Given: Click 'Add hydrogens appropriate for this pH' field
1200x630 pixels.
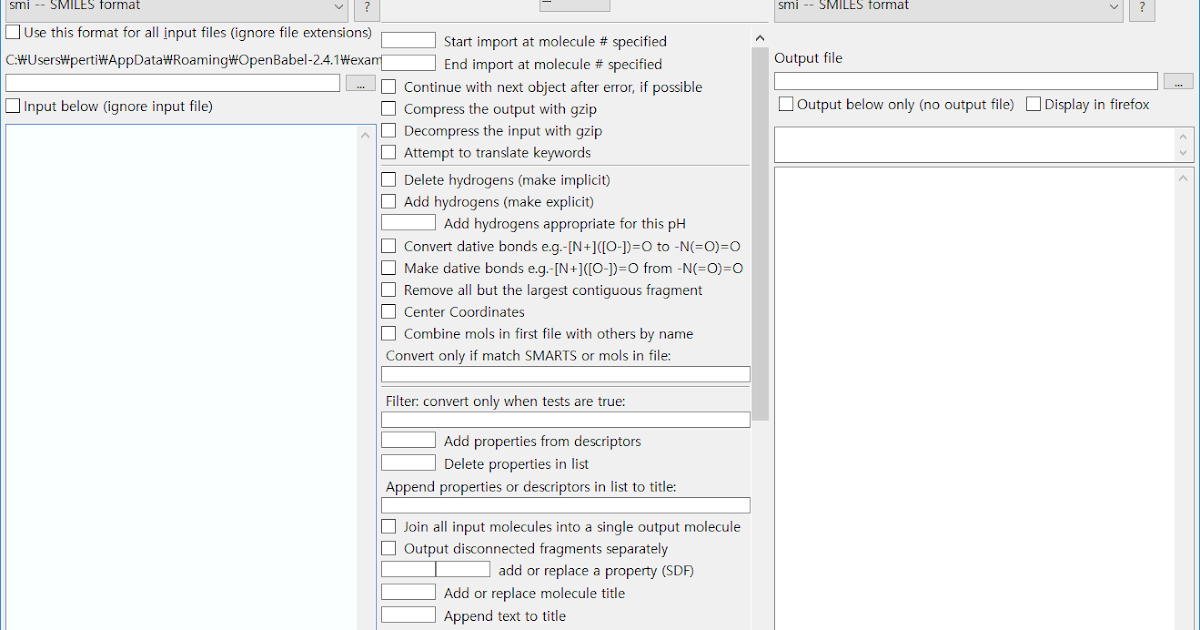Looking at the screenshot, I should pos(408,223).
